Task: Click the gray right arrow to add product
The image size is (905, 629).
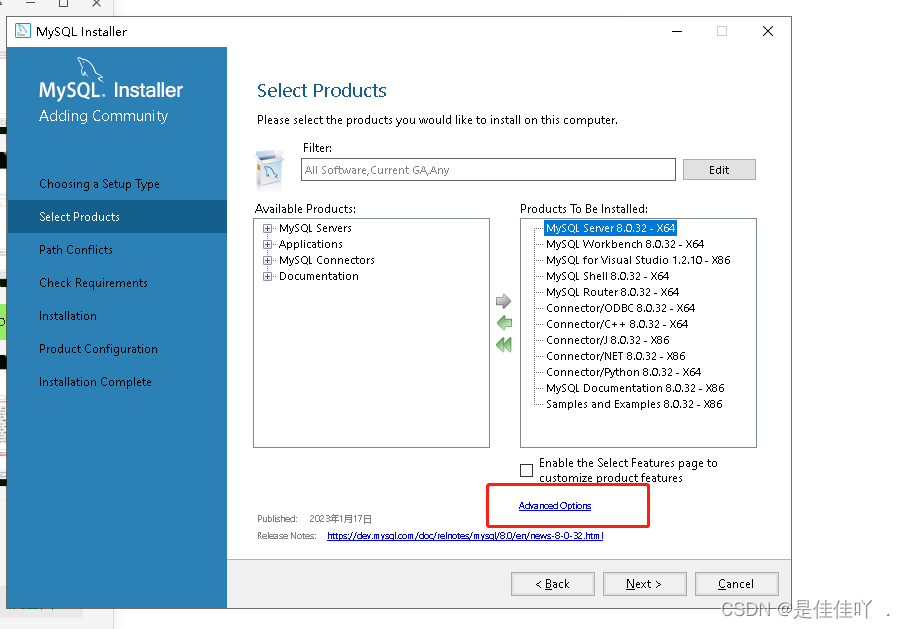Action: 503,301
